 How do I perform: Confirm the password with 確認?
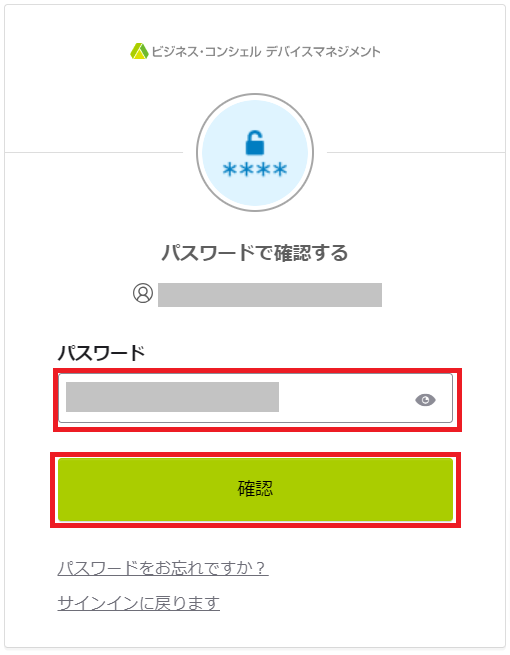click(x=255, y=490)
